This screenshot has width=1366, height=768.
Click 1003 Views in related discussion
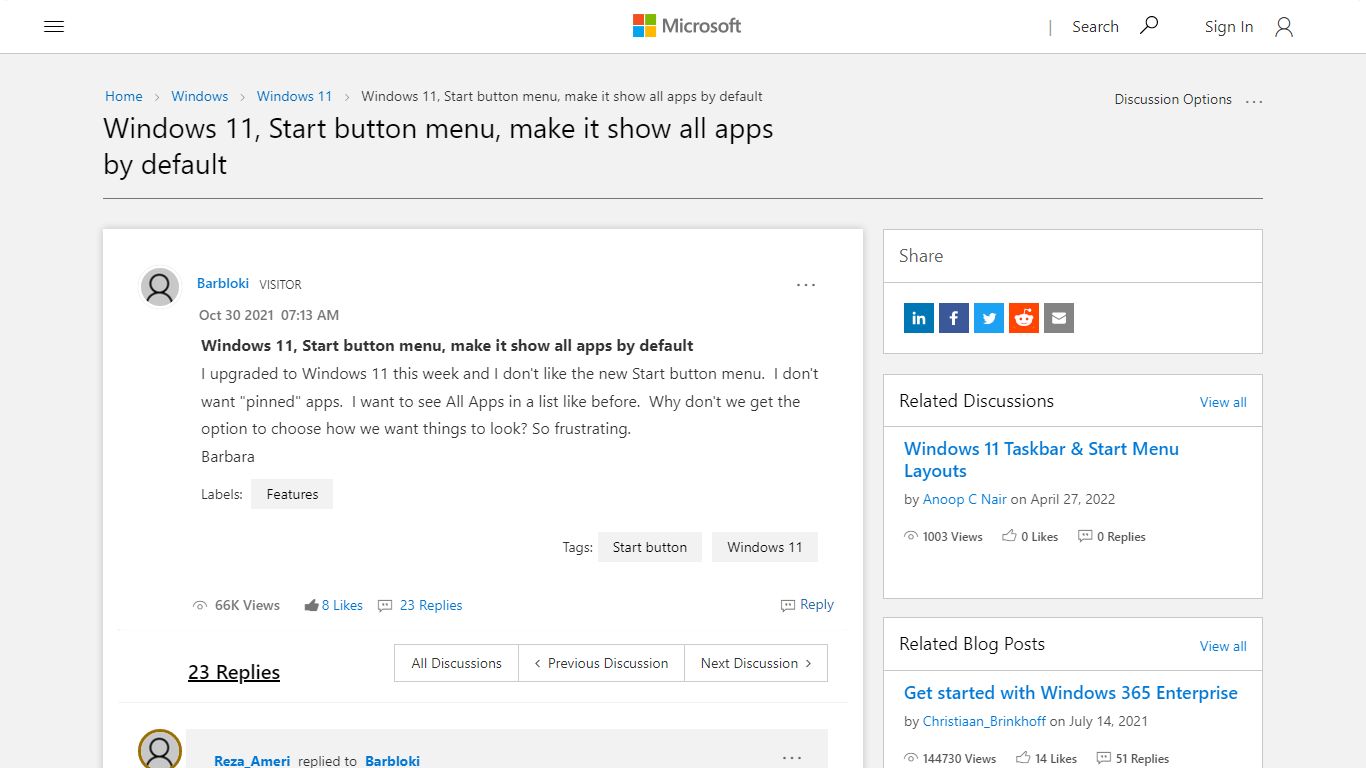click(x=952, y=537)
